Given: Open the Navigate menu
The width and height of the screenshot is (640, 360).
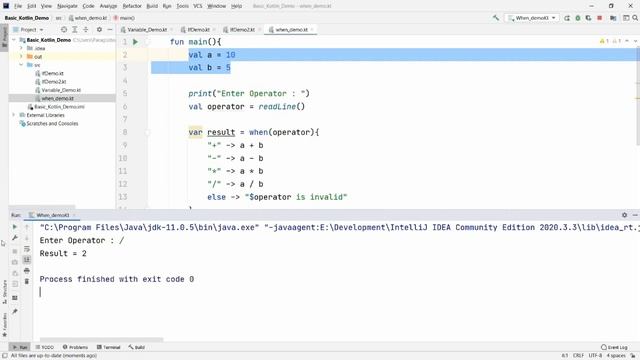Looking at the screenshot, I should (67, 6).
